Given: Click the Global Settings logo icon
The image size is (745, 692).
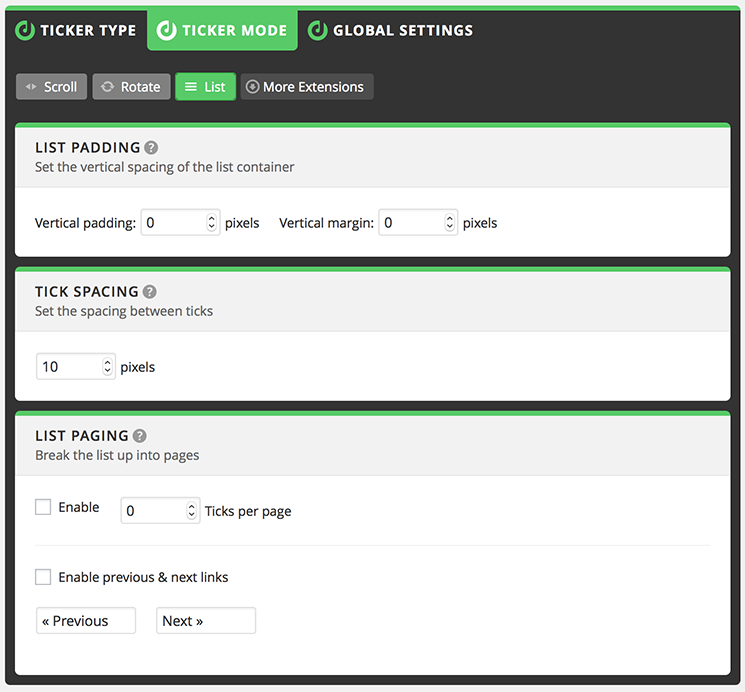Looking at the screenshot, I should point(318,30).
